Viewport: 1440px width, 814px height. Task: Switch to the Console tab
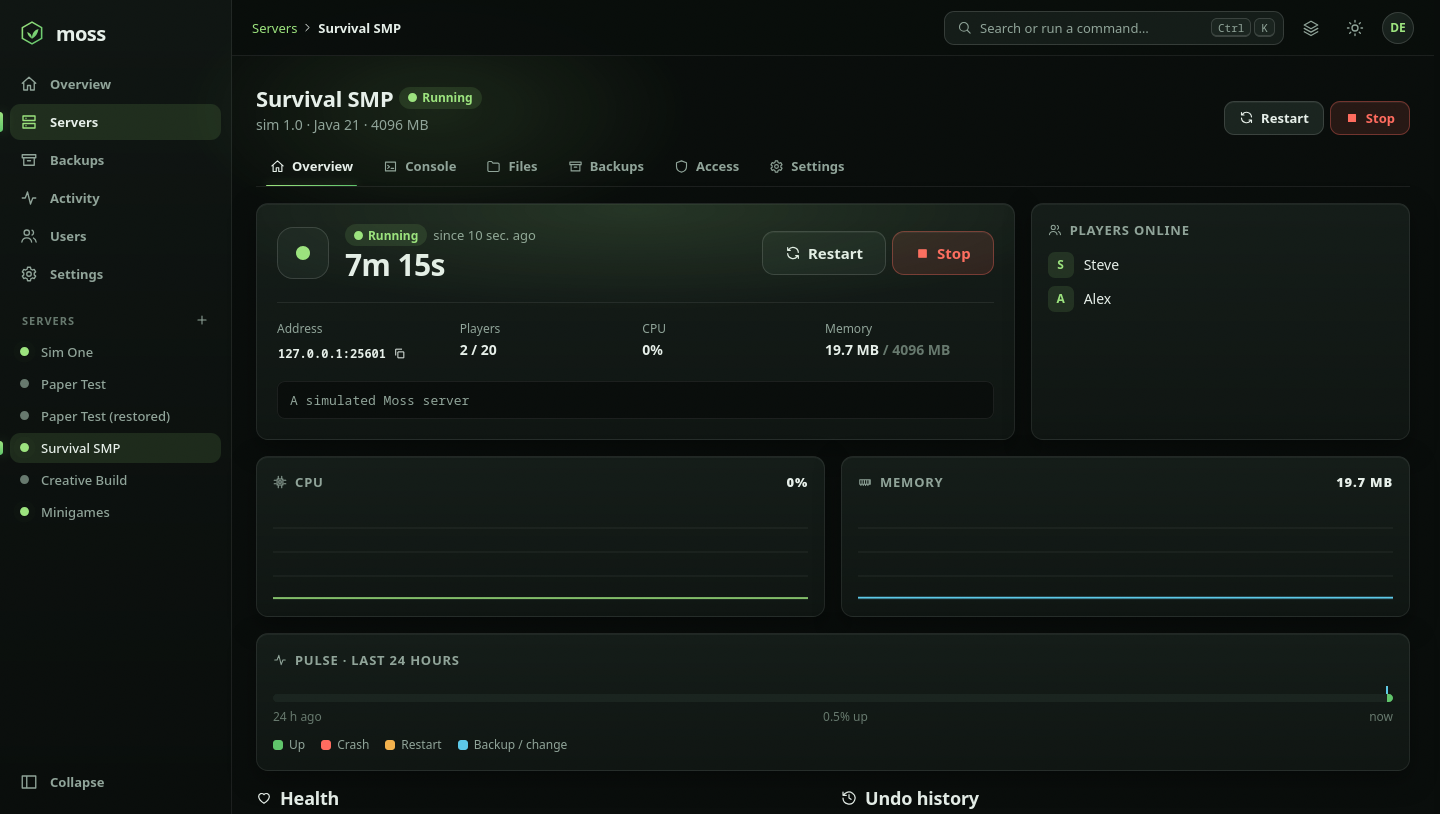point(420,166)
